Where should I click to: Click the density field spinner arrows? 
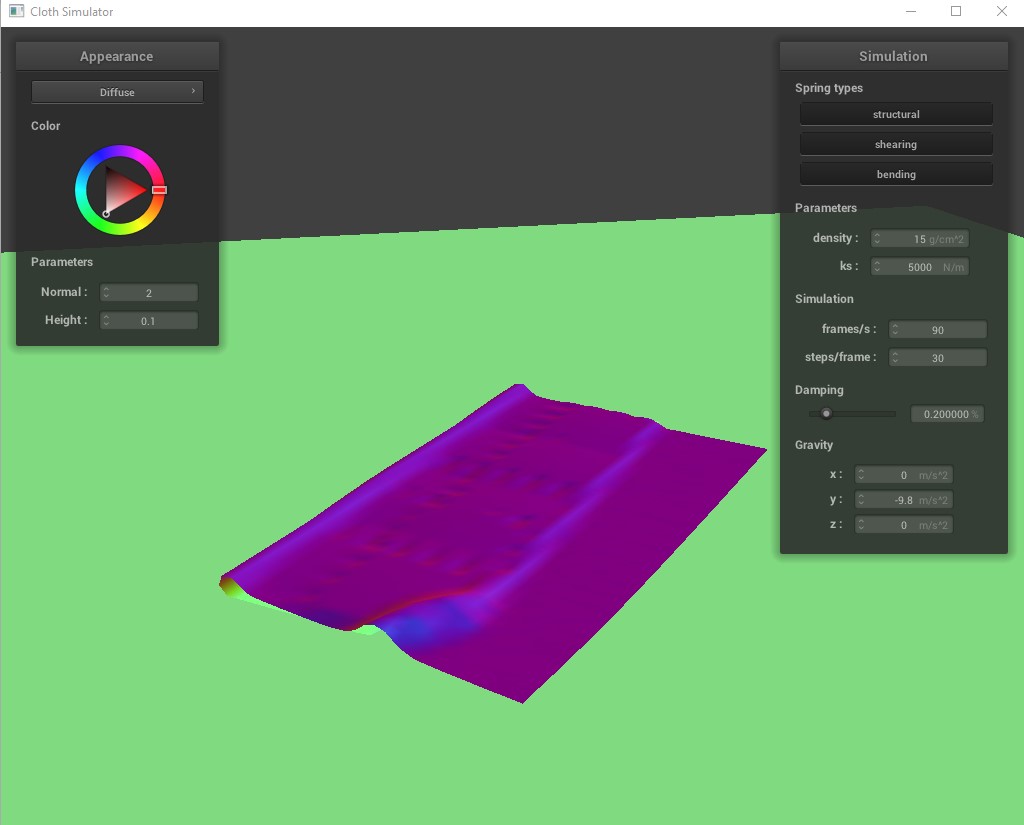[877, 239]
